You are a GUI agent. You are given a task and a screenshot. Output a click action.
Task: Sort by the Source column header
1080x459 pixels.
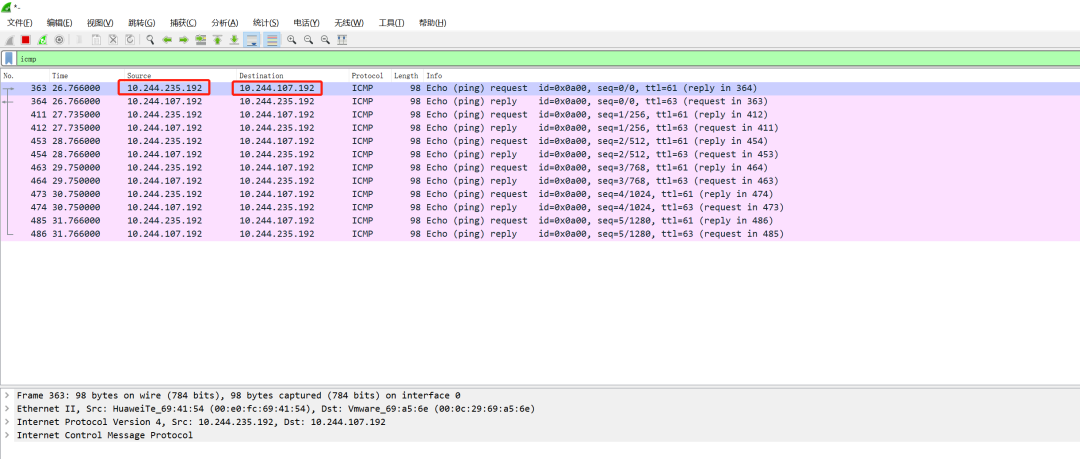click(x=180, y=76)
